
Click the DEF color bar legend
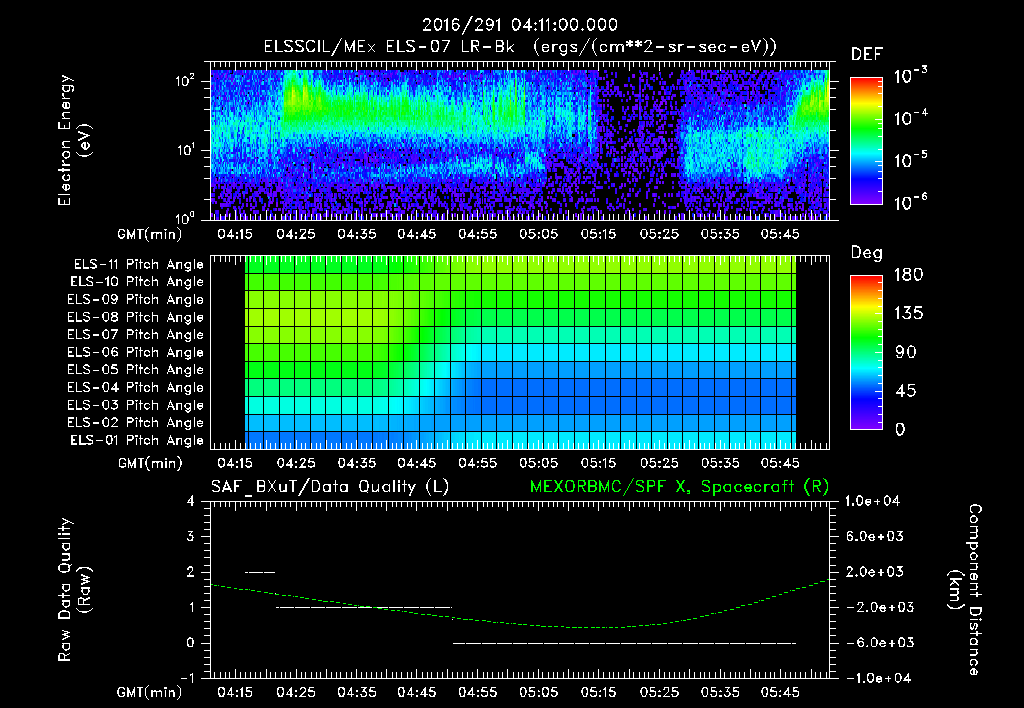(x=866, y=140)
